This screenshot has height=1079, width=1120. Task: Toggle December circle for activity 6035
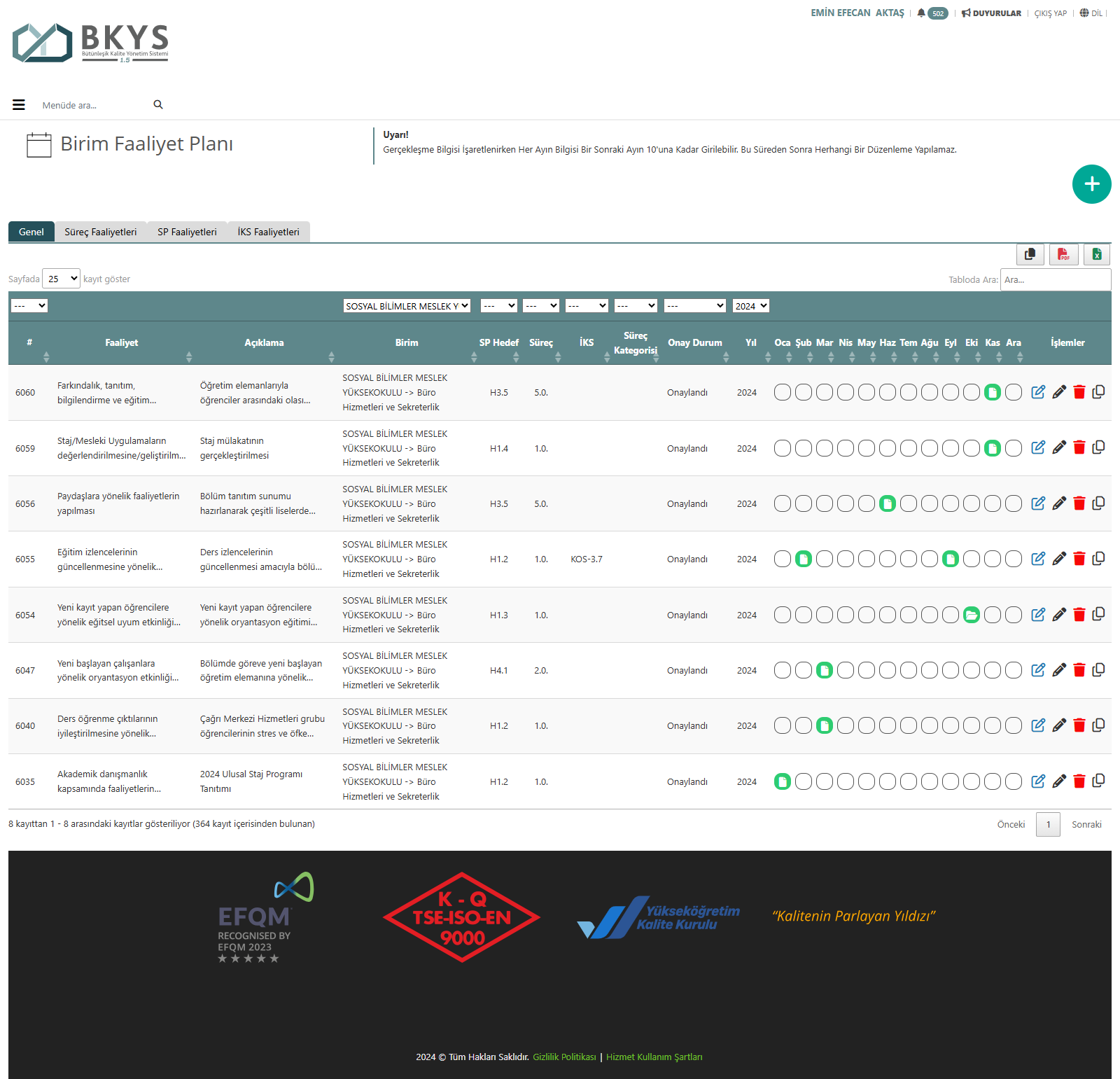coord(1014,781)
